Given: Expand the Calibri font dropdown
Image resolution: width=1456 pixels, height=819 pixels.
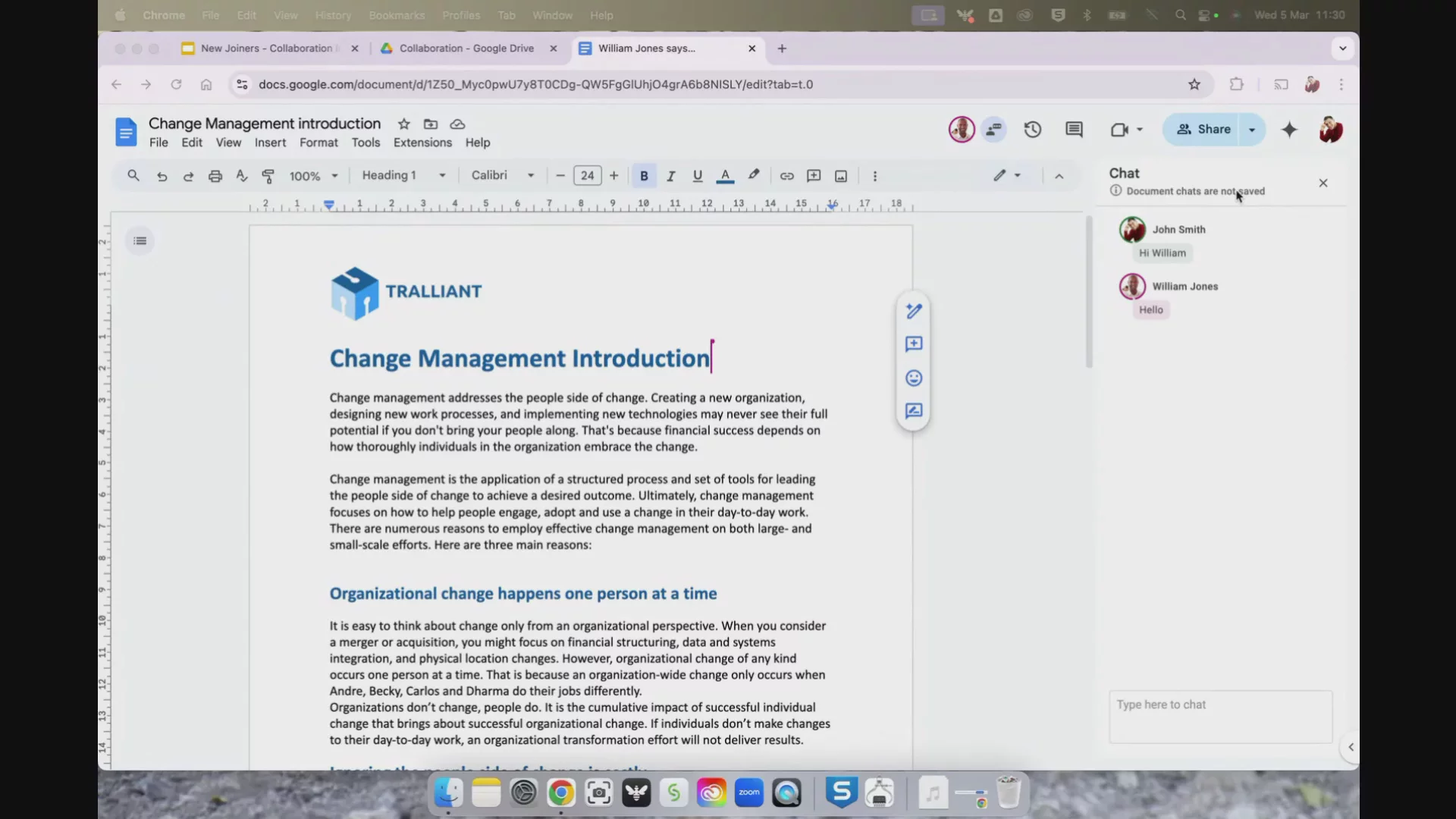Looking at the screenshot, I should point(502,176).
